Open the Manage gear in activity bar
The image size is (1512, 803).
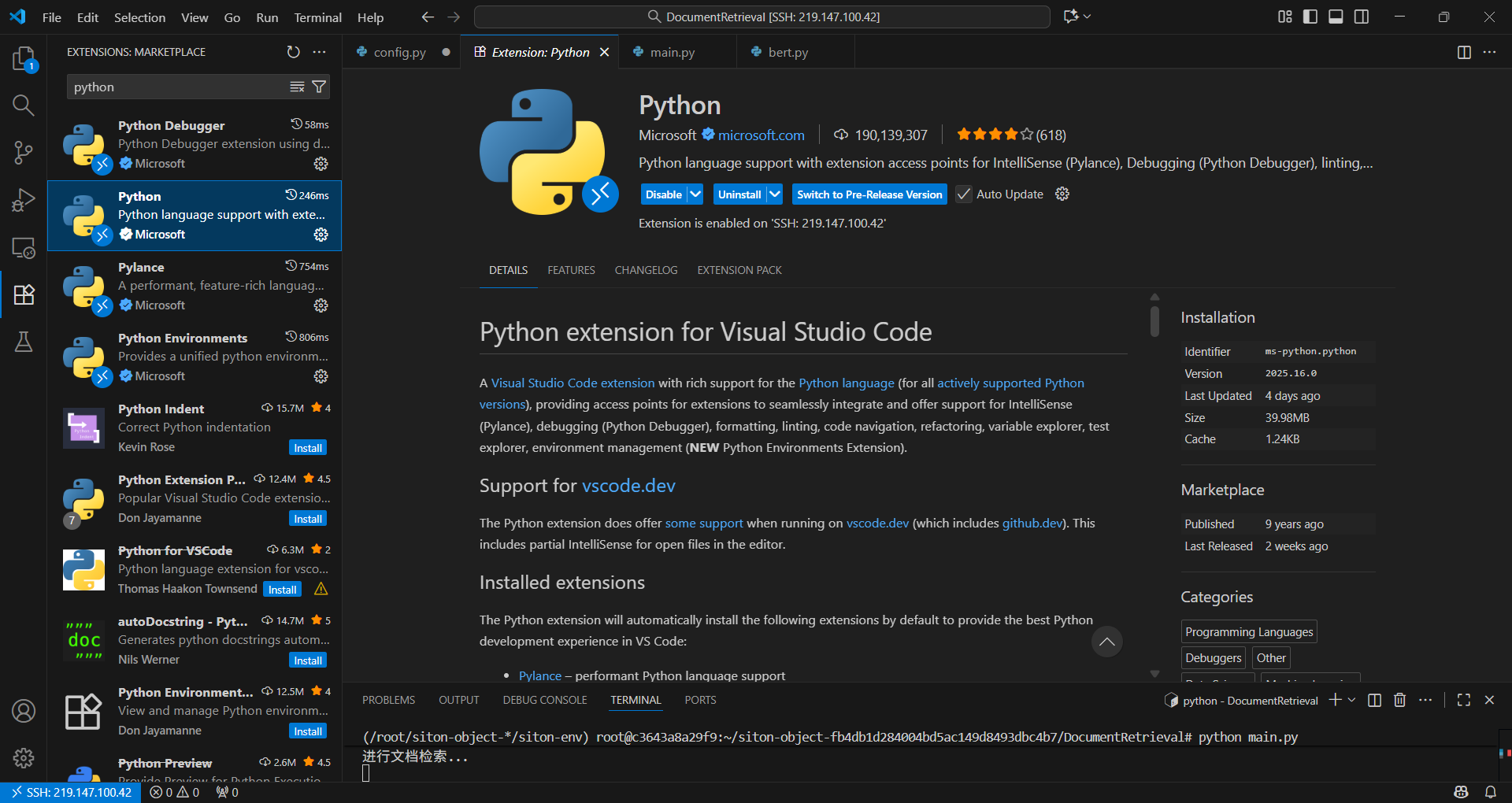[24, 758]
